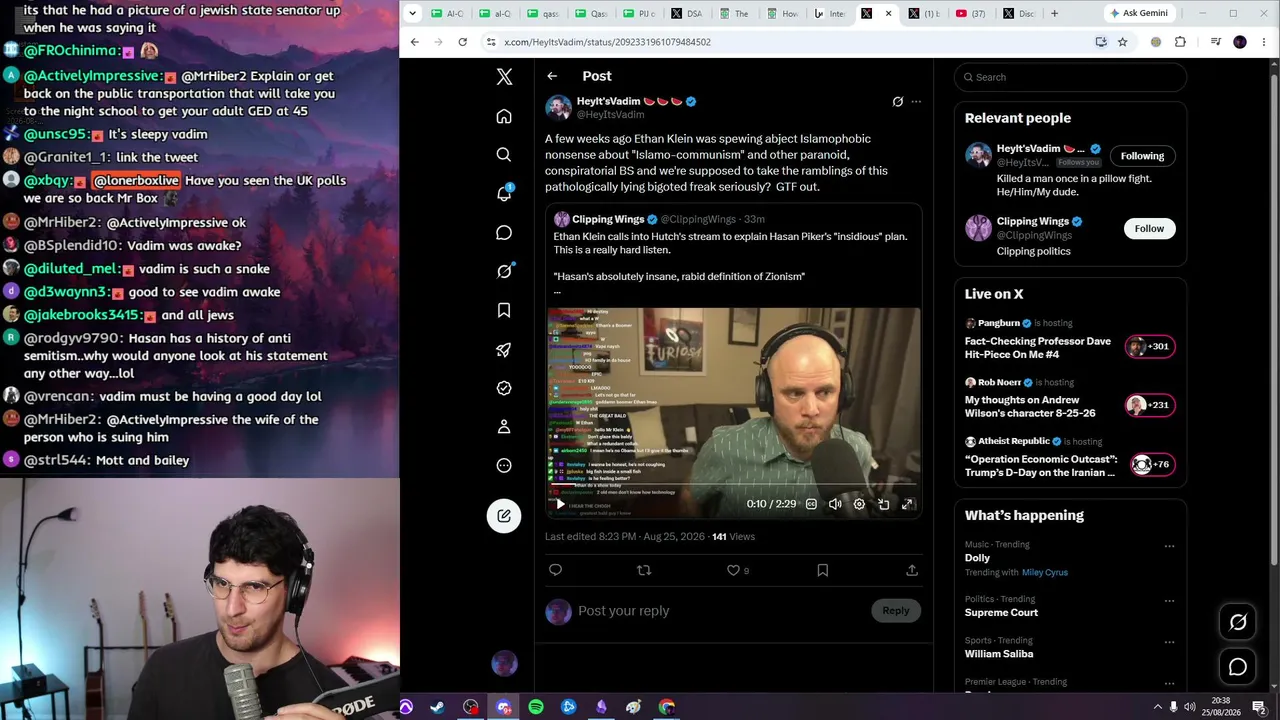The image size is (1280, 720).
Task: Open the Dolly trending topic
Action: (977, 558)
